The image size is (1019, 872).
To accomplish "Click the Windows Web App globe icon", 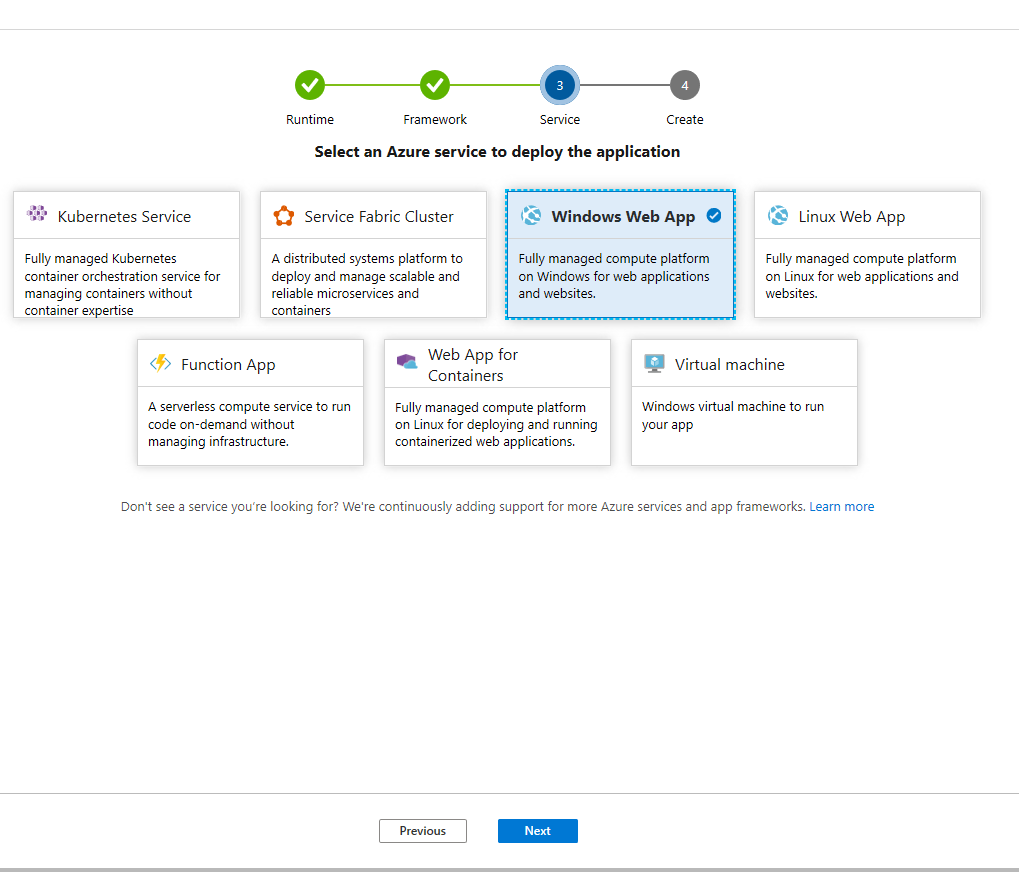I will coord(531,216).
